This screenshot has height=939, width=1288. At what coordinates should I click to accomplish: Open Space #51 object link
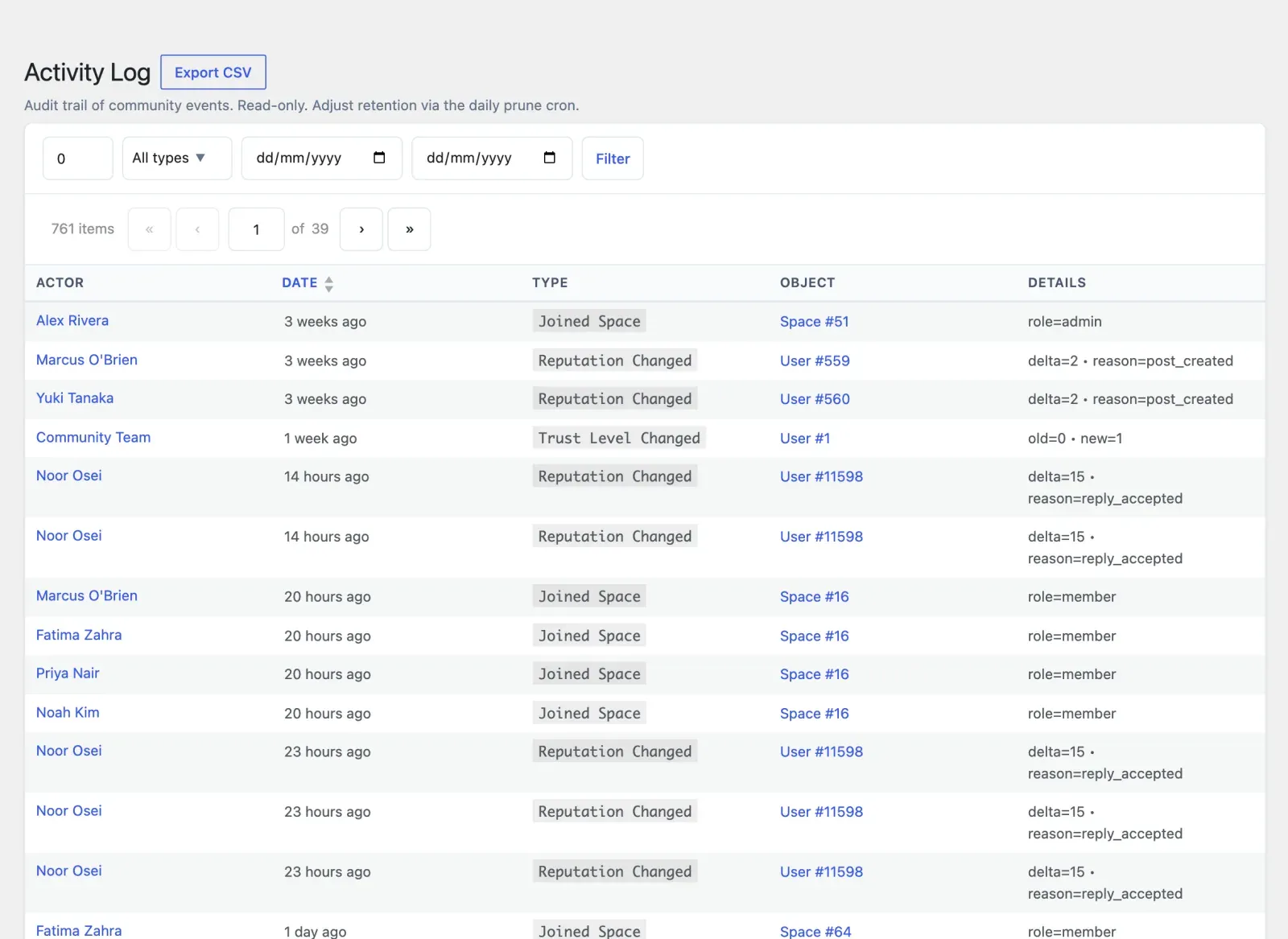pos(814,321)
